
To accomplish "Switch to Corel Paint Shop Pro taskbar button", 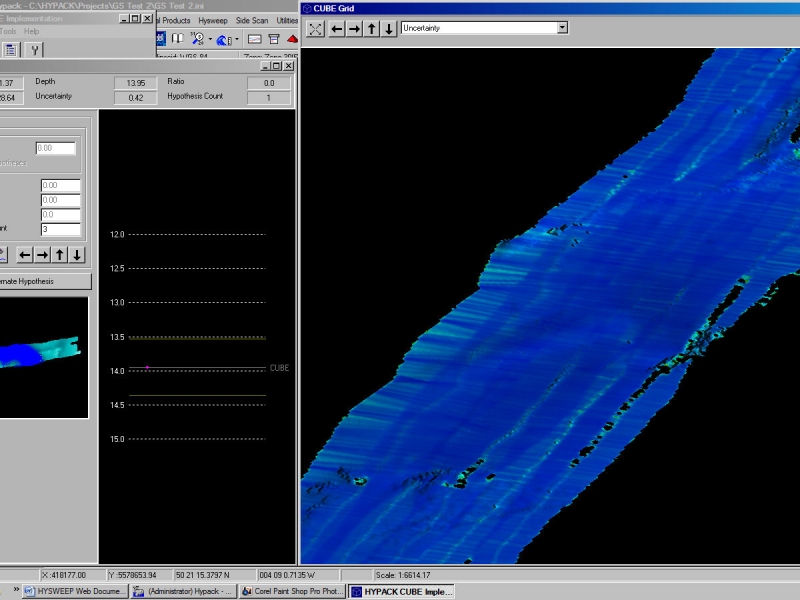I will click(x=292, y=592).
